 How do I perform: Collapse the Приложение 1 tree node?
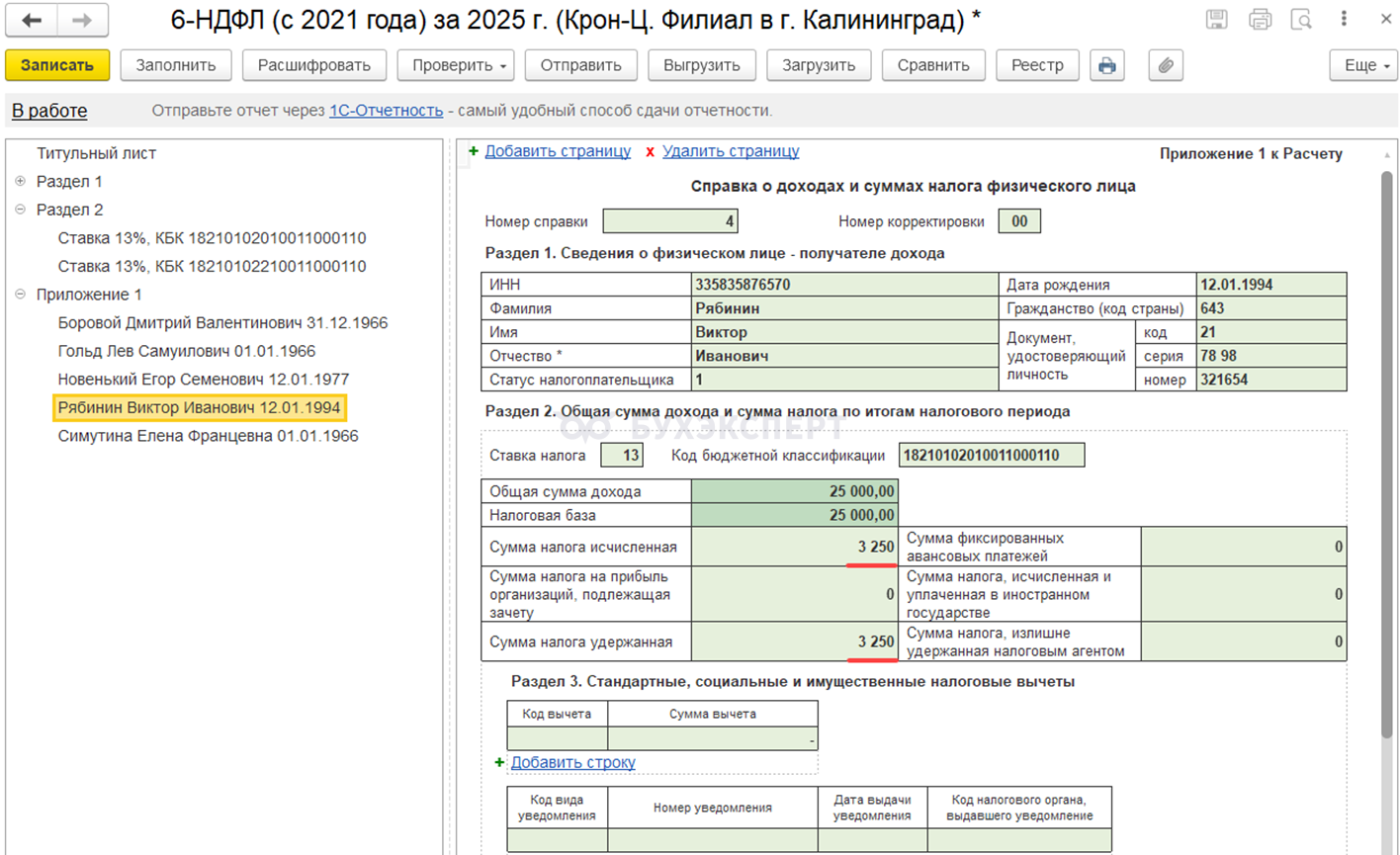[20, 295]
